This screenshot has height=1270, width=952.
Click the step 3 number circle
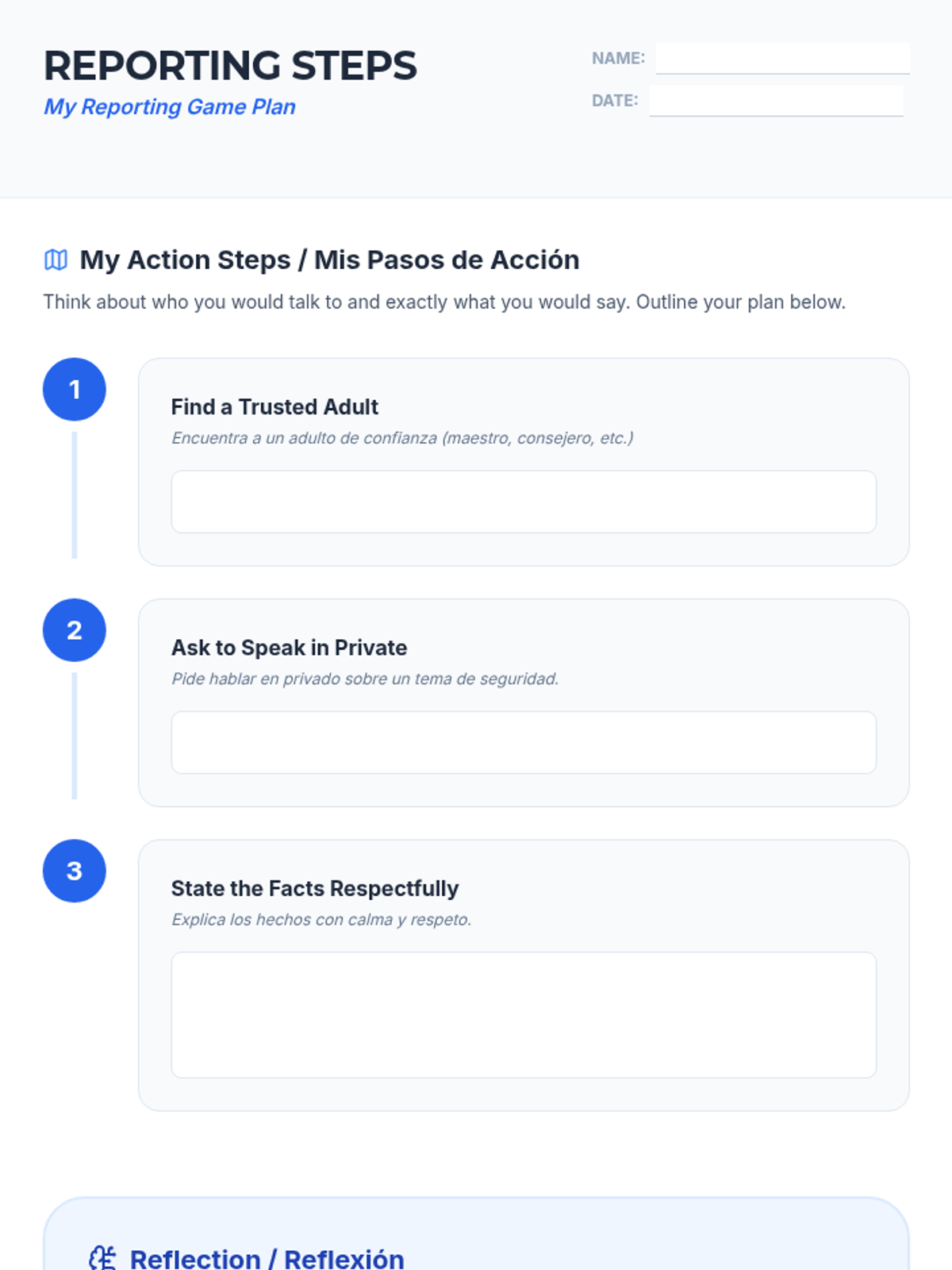(x=75, y=871)
